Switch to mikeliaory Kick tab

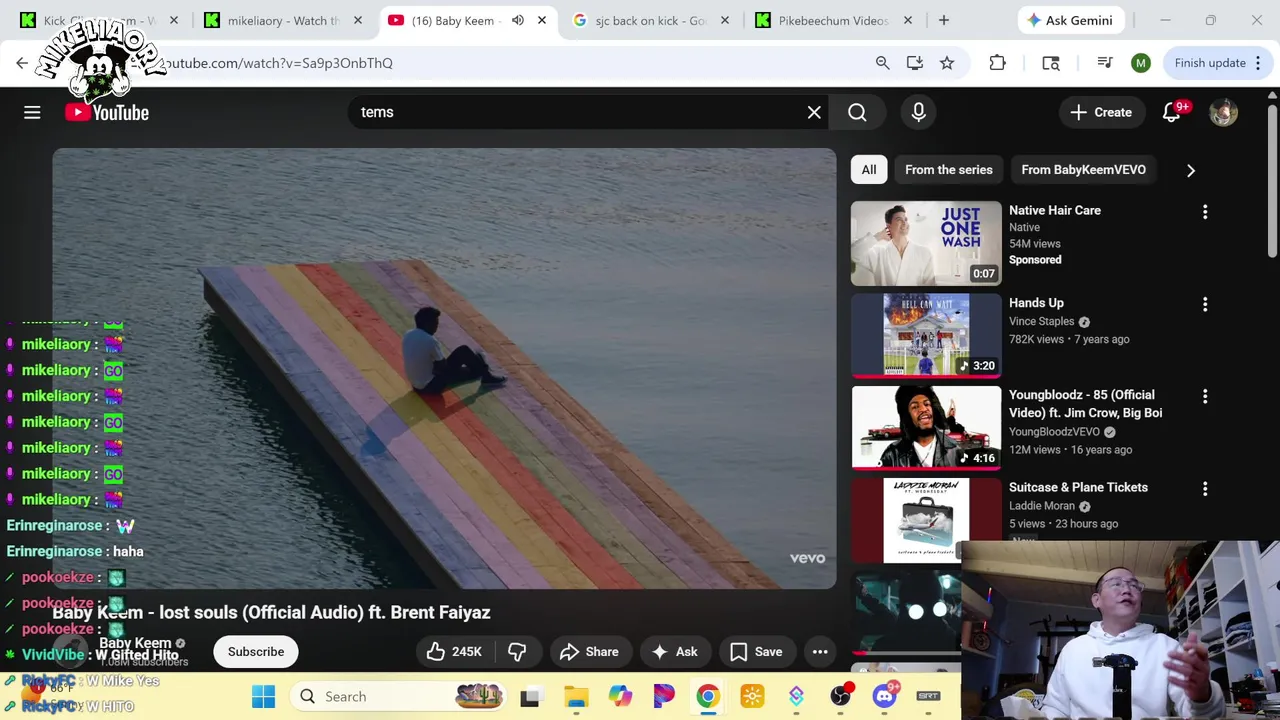283,20
